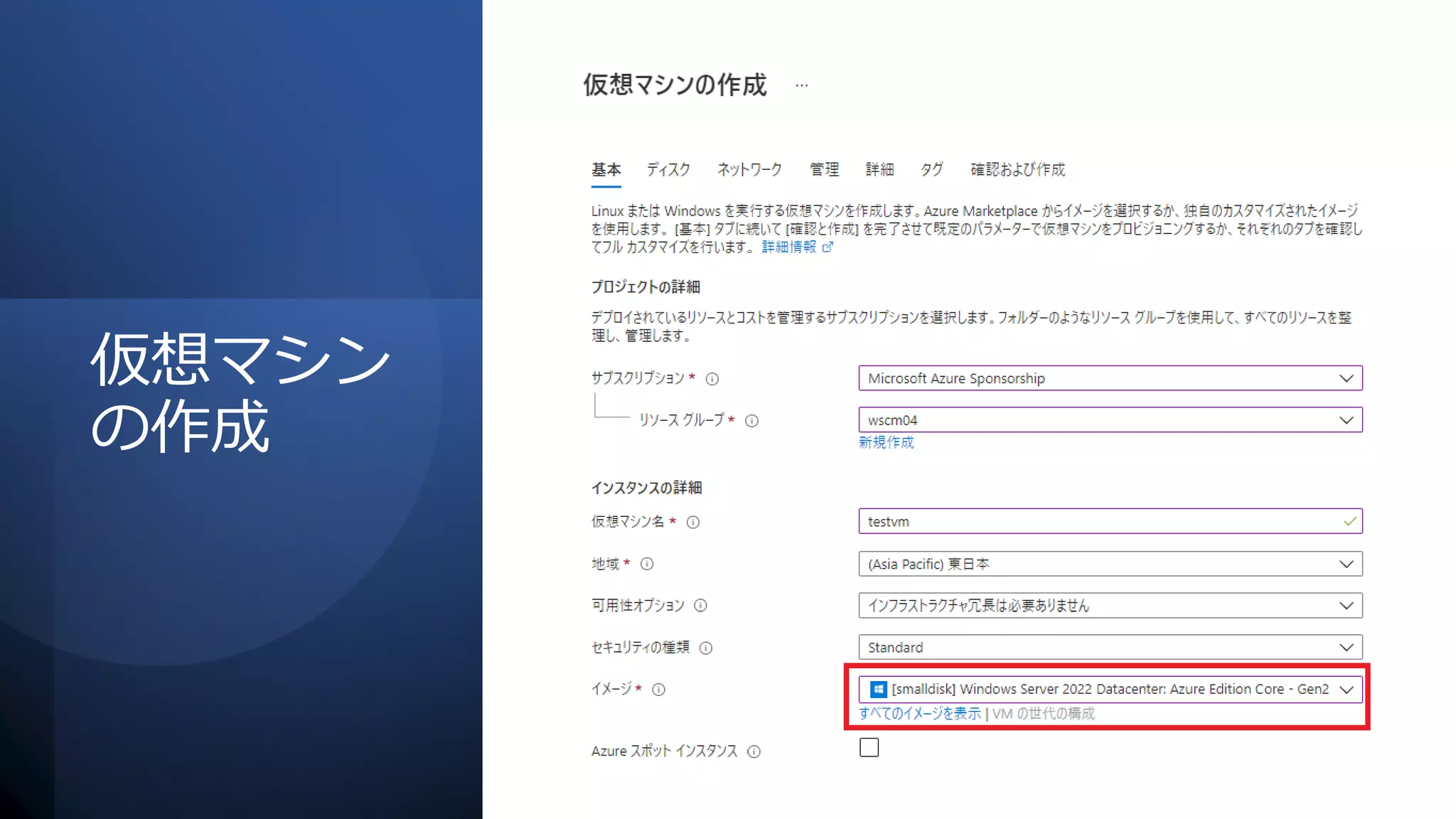This screenshot has height=819, width=1456.
Task: Click info icon beside リソース グループ label
Action: coord(751,421)
